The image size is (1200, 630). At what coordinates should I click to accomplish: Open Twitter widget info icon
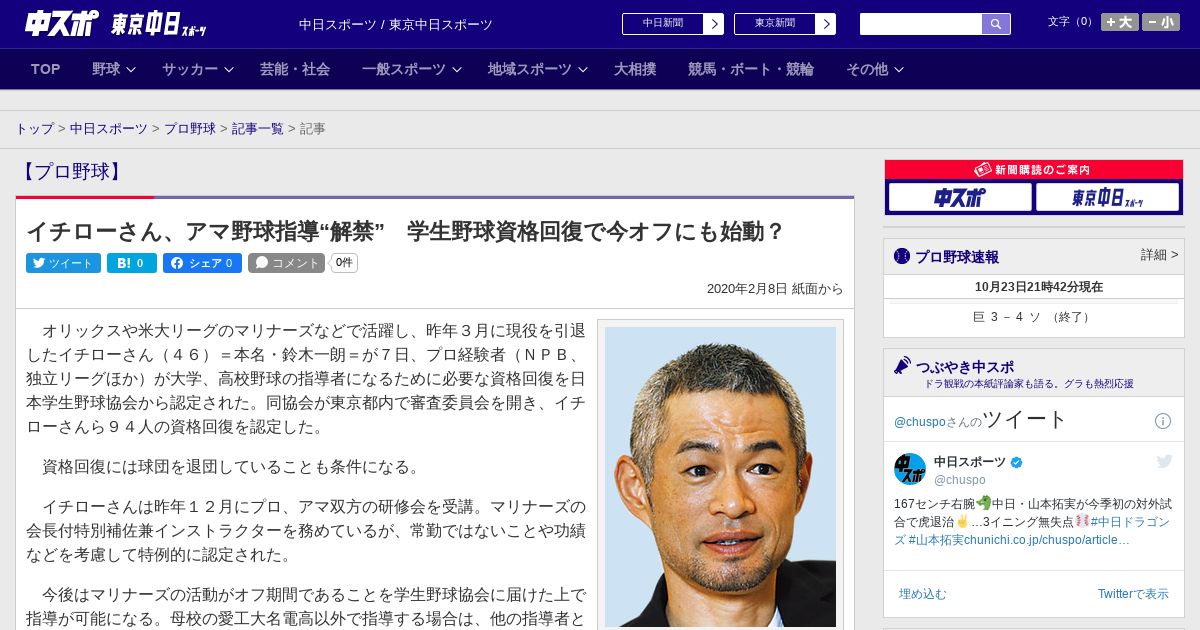pos(1163,421)
